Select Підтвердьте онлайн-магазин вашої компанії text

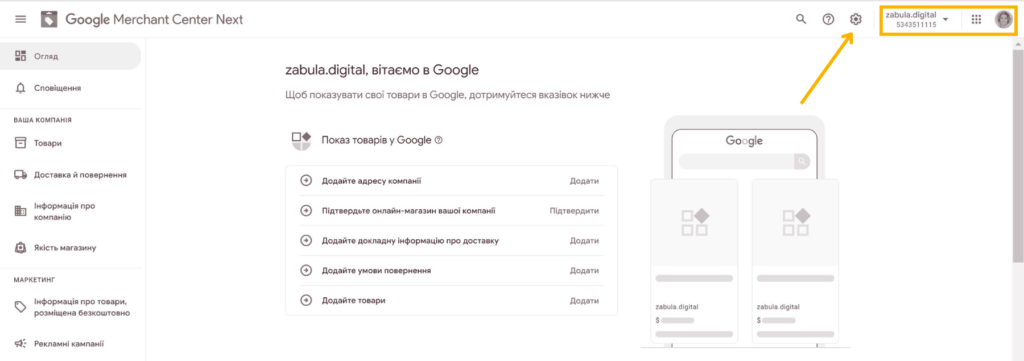[408, 211]
